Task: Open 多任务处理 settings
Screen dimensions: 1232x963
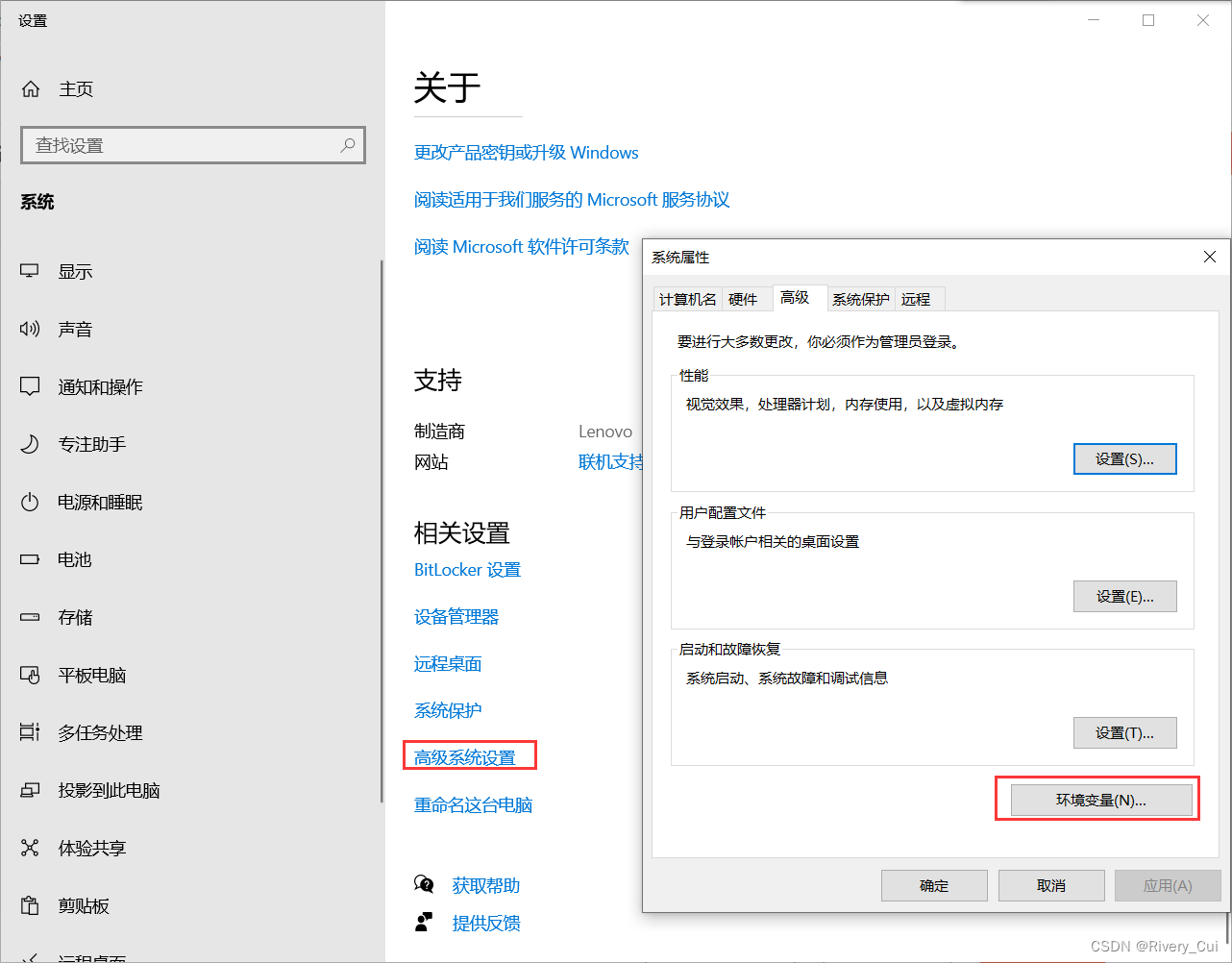Action: pyautogui.click(x=31, y=732)
